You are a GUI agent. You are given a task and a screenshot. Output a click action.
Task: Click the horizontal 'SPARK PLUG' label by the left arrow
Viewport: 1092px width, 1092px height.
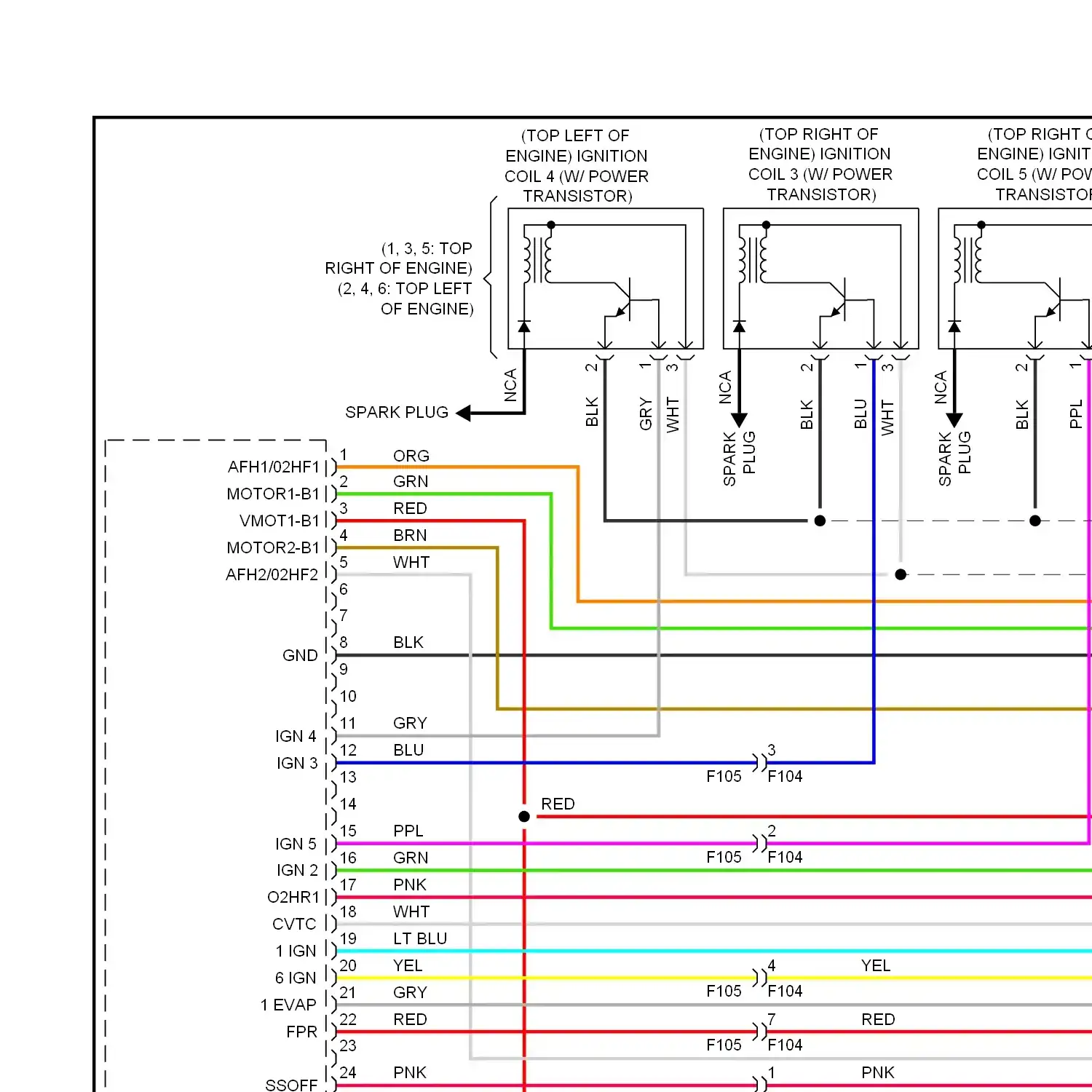pyautogui.click(x=397, y=412)
